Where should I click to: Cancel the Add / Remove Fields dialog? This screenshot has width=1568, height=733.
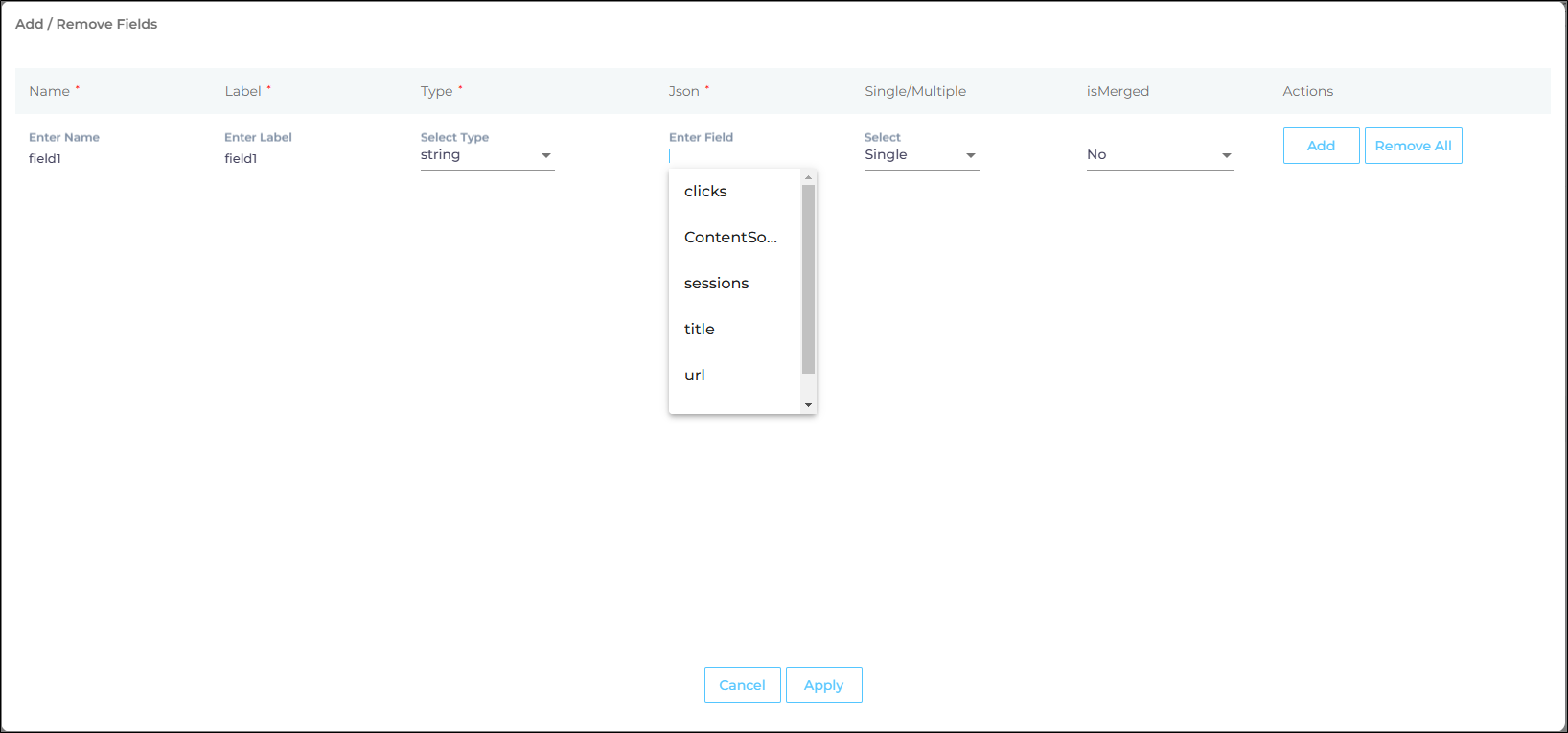tap(742, 685)
